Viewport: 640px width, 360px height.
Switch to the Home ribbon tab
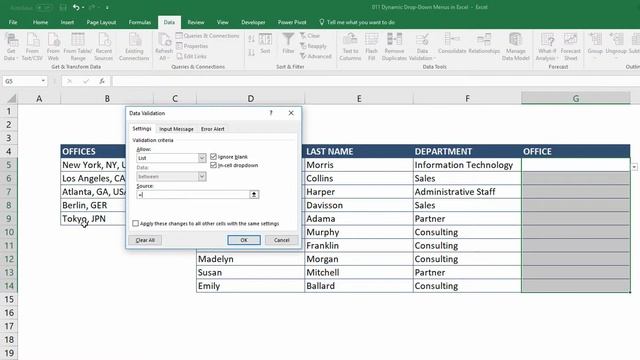tap(40, 22)
